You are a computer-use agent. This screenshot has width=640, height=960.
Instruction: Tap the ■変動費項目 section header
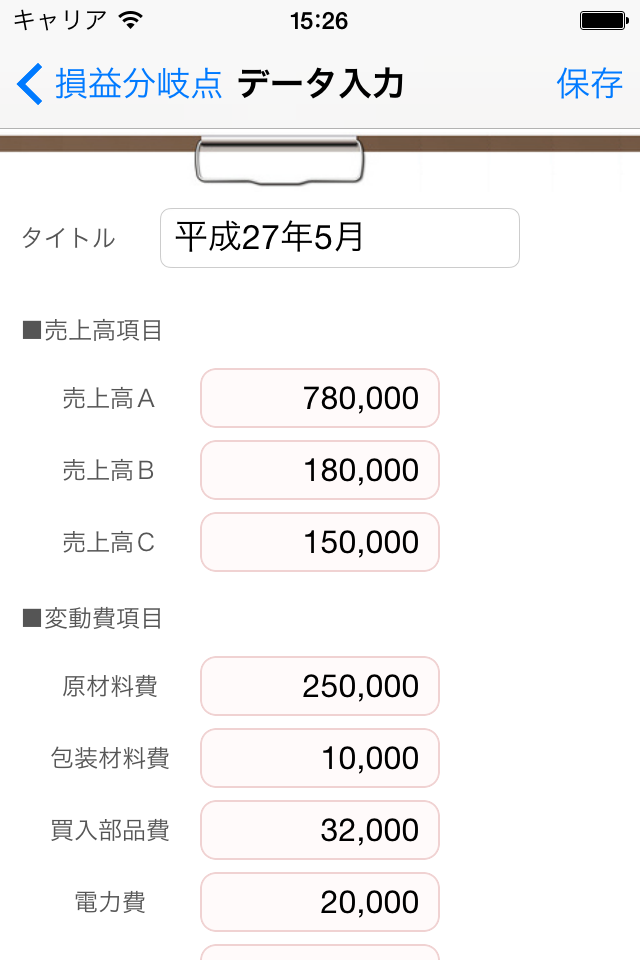pos(92,619)
